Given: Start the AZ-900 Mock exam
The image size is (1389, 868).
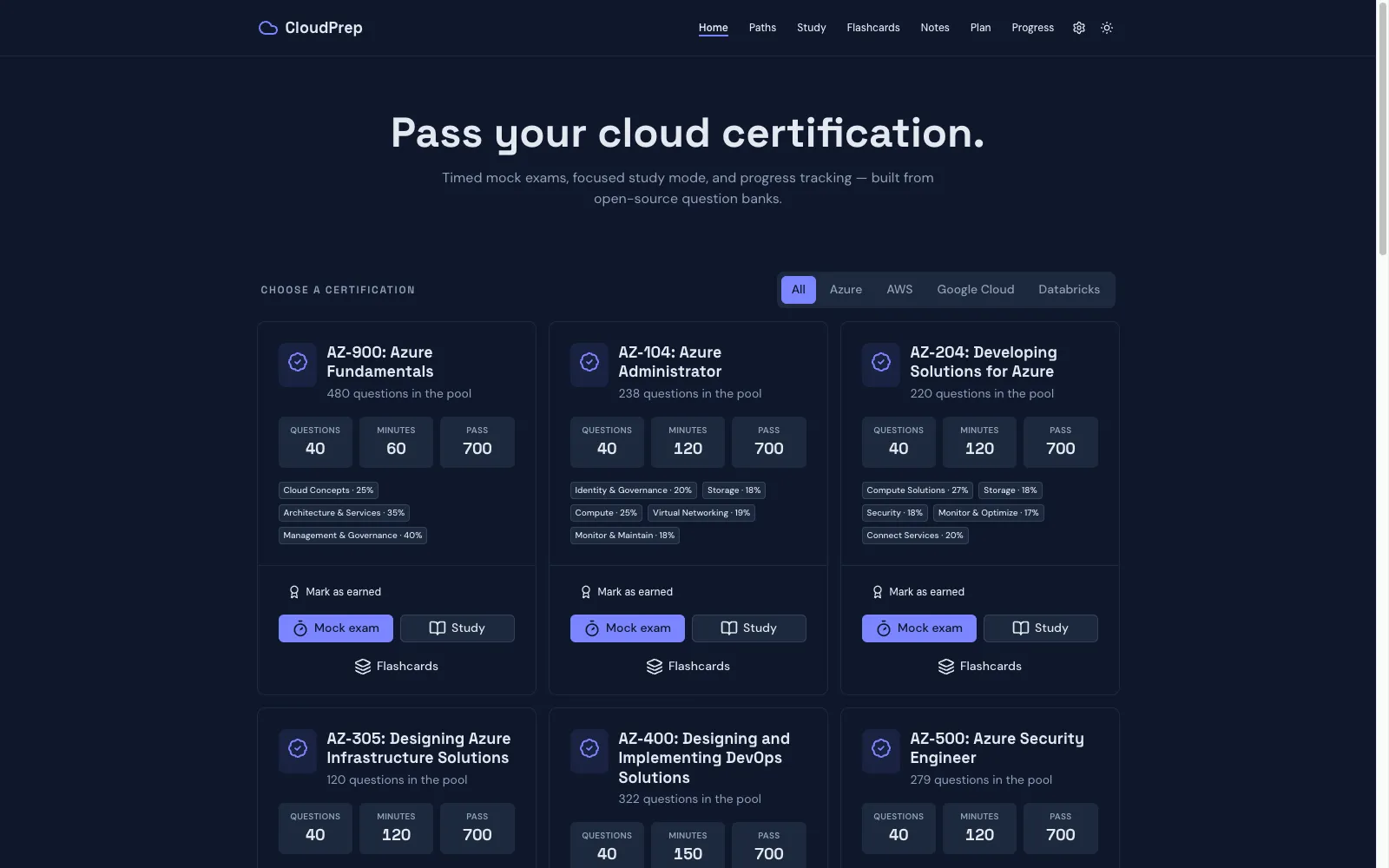Looking at the screenshot, I should click(336, 628).
